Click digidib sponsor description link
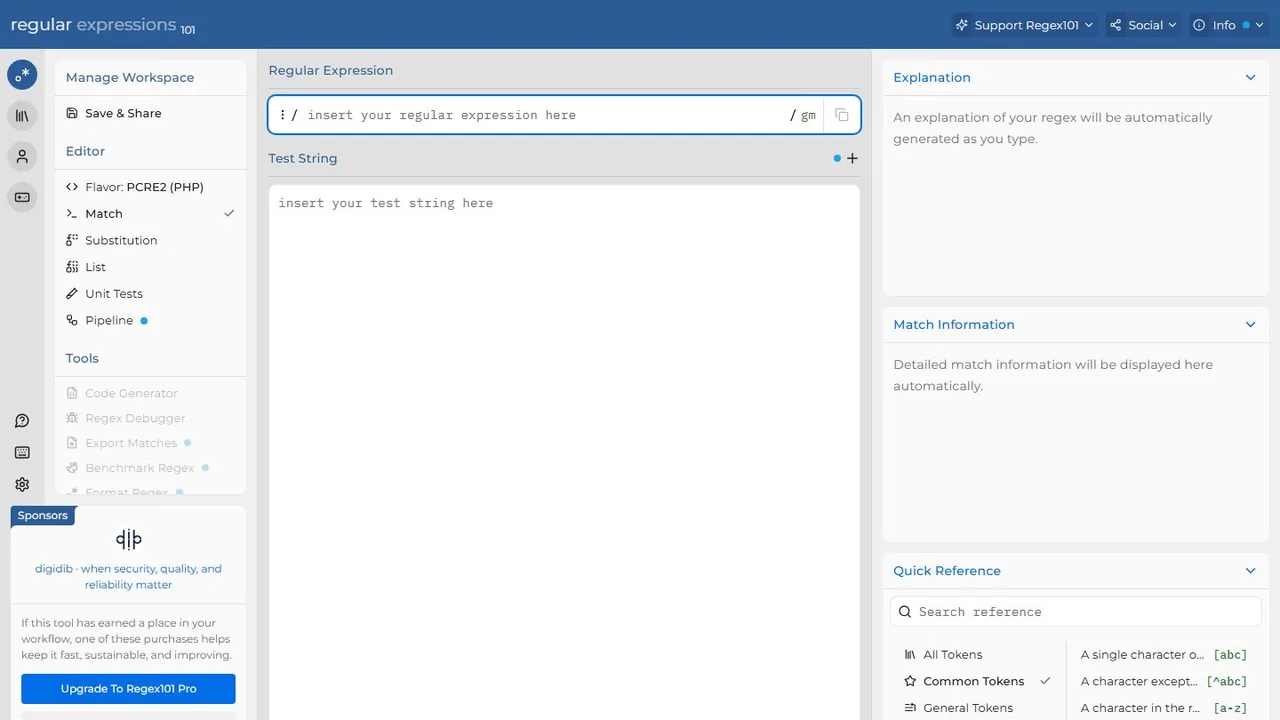Viewport: 1280px width, 720px height. tap(128, 576)
